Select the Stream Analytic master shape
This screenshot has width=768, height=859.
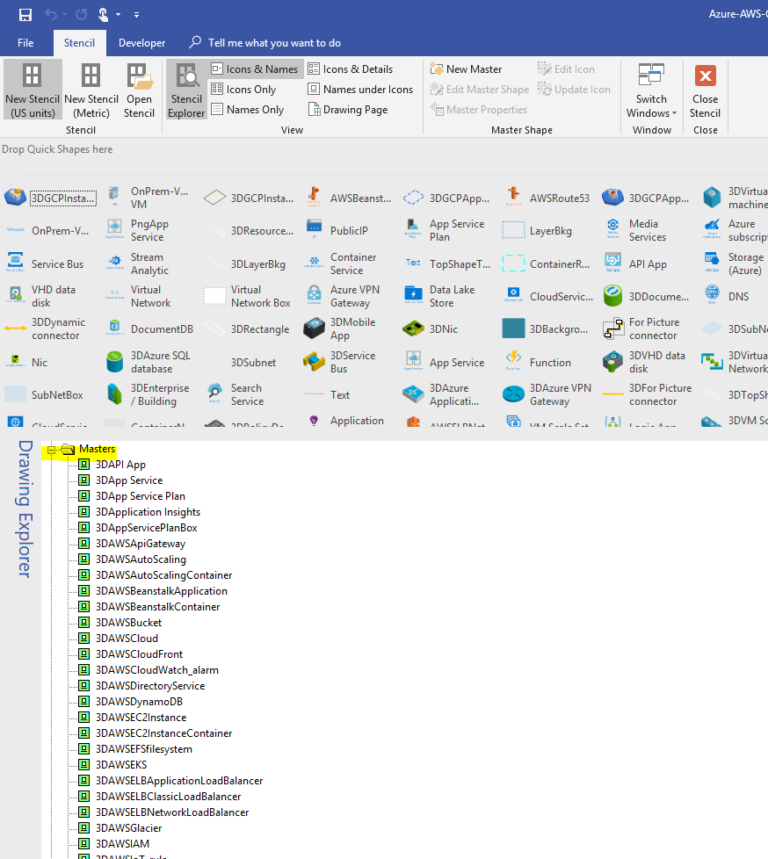tap(138, 264)
